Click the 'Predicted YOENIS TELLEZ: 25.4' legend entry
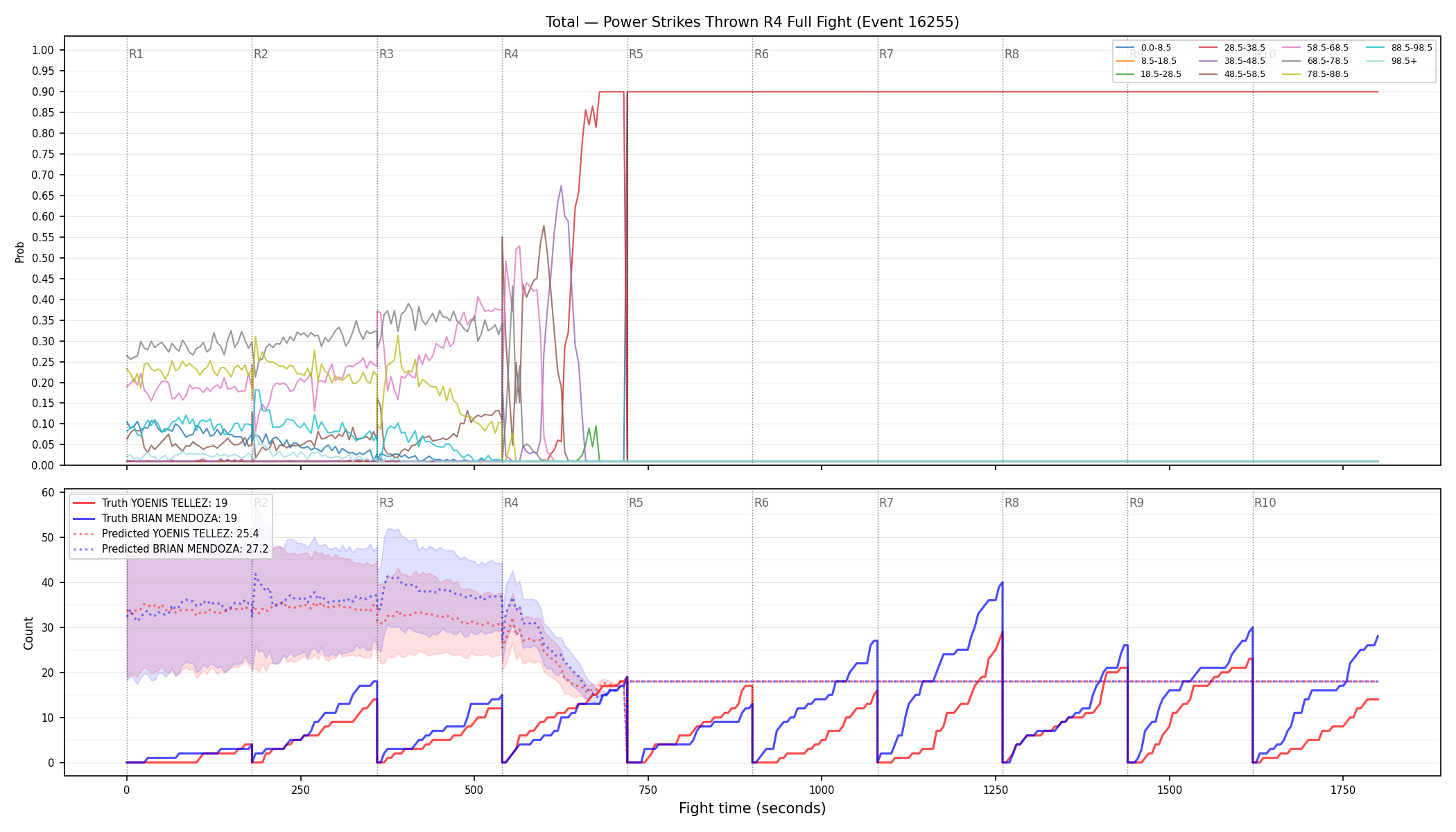Image resolution: width=1456 pixels, height=832 pixels. click(x=166, y=534)
